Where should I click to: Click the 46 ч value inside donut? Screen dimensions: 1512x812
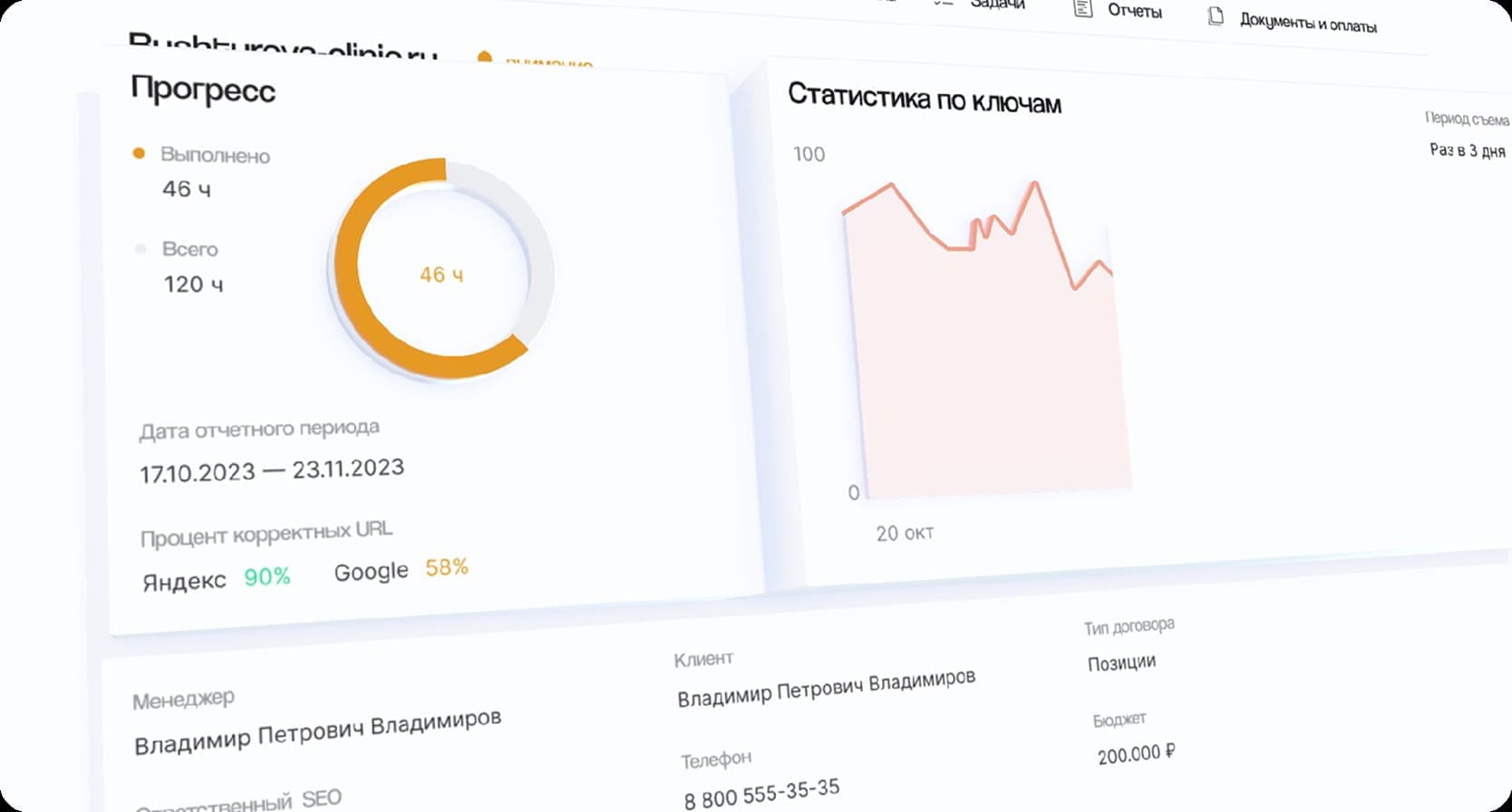click(441, 275)
